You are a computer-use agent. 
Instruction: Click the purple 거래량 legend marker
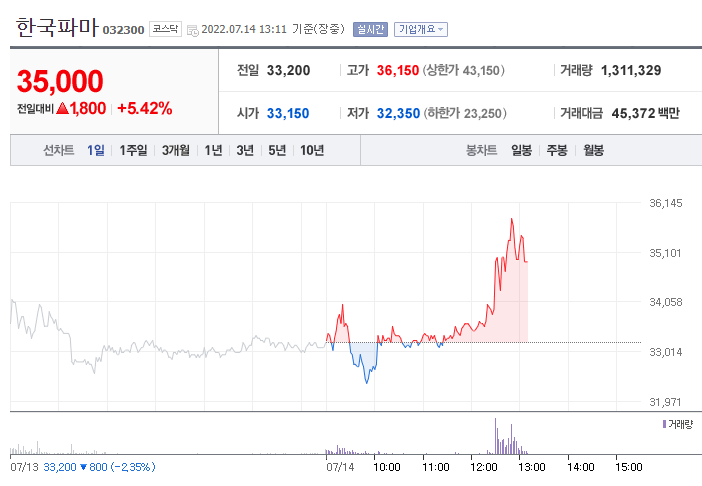pyautogui.click(x=664, y=423)
